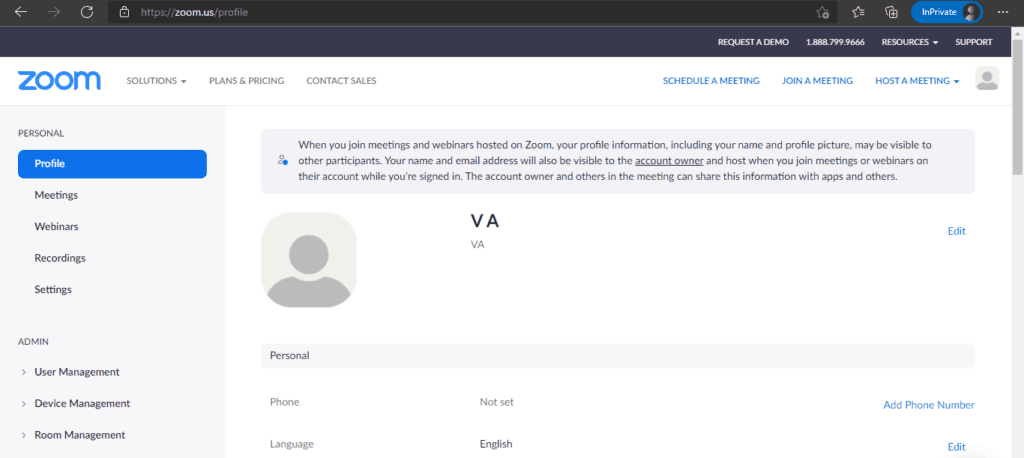Click Add Phone Number
The height and width of the screenshot is (458, 1024).
coord(929,405)
